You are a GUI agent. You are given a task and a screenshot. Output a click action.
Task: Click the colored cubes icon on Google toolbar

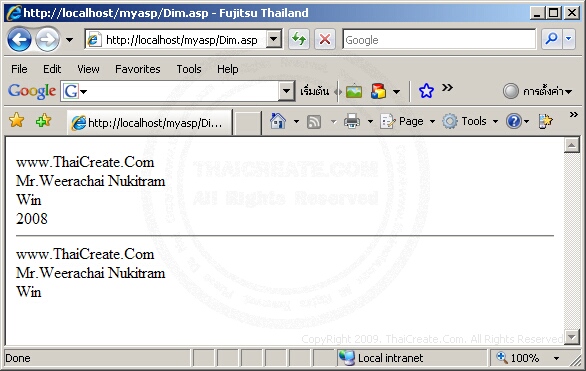click(x=378, y=91)
